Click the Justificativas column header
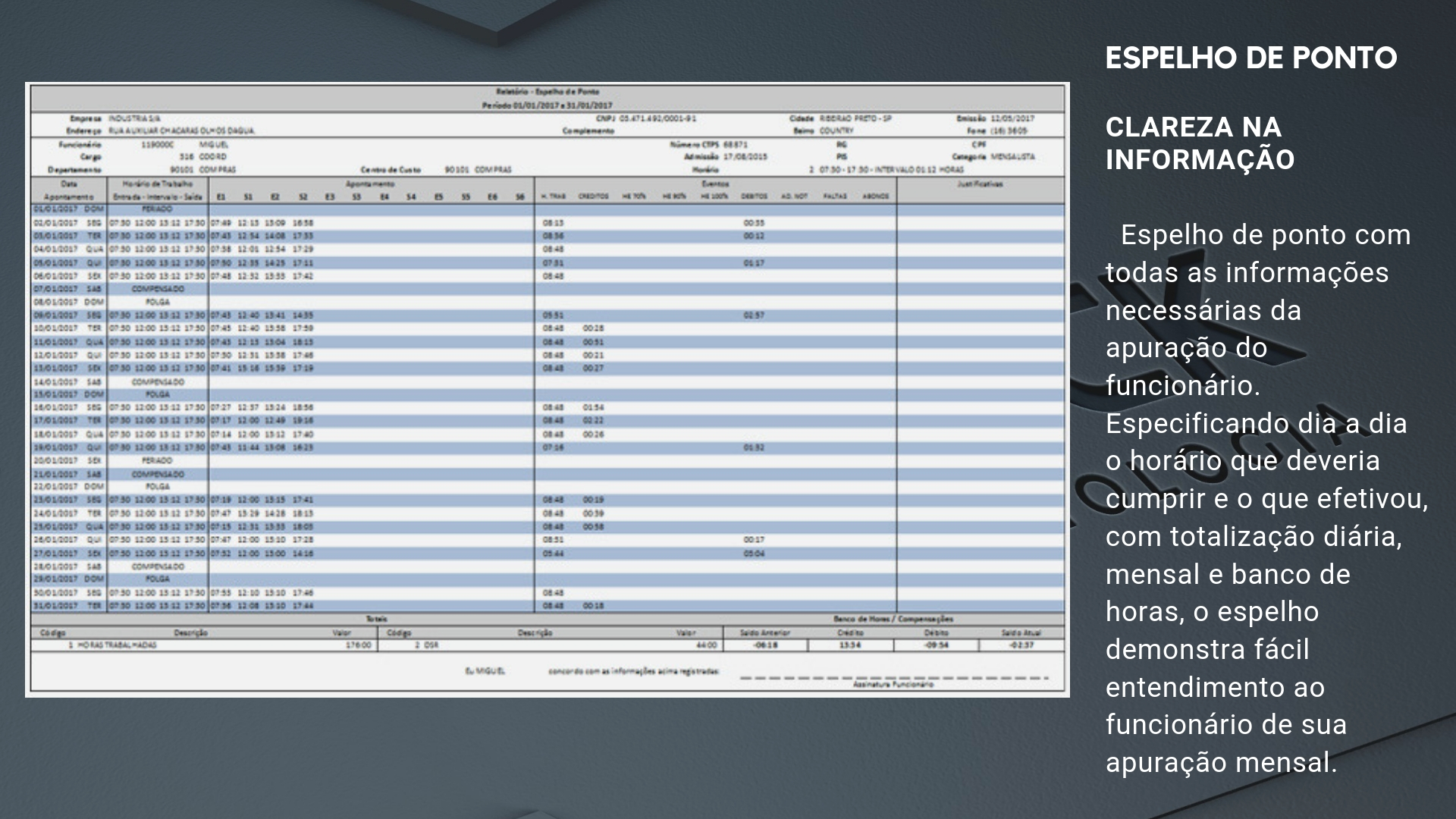Viewport: 1456px width, 819px height. (x=980, y=184)
